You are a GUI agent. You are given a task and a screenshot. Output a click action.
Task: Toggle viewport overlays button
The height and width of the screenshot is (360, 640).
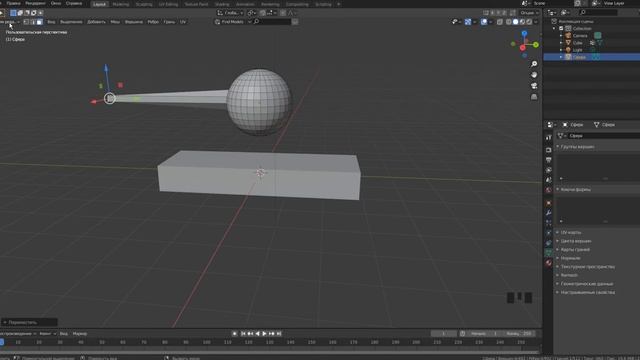(484, 22)
